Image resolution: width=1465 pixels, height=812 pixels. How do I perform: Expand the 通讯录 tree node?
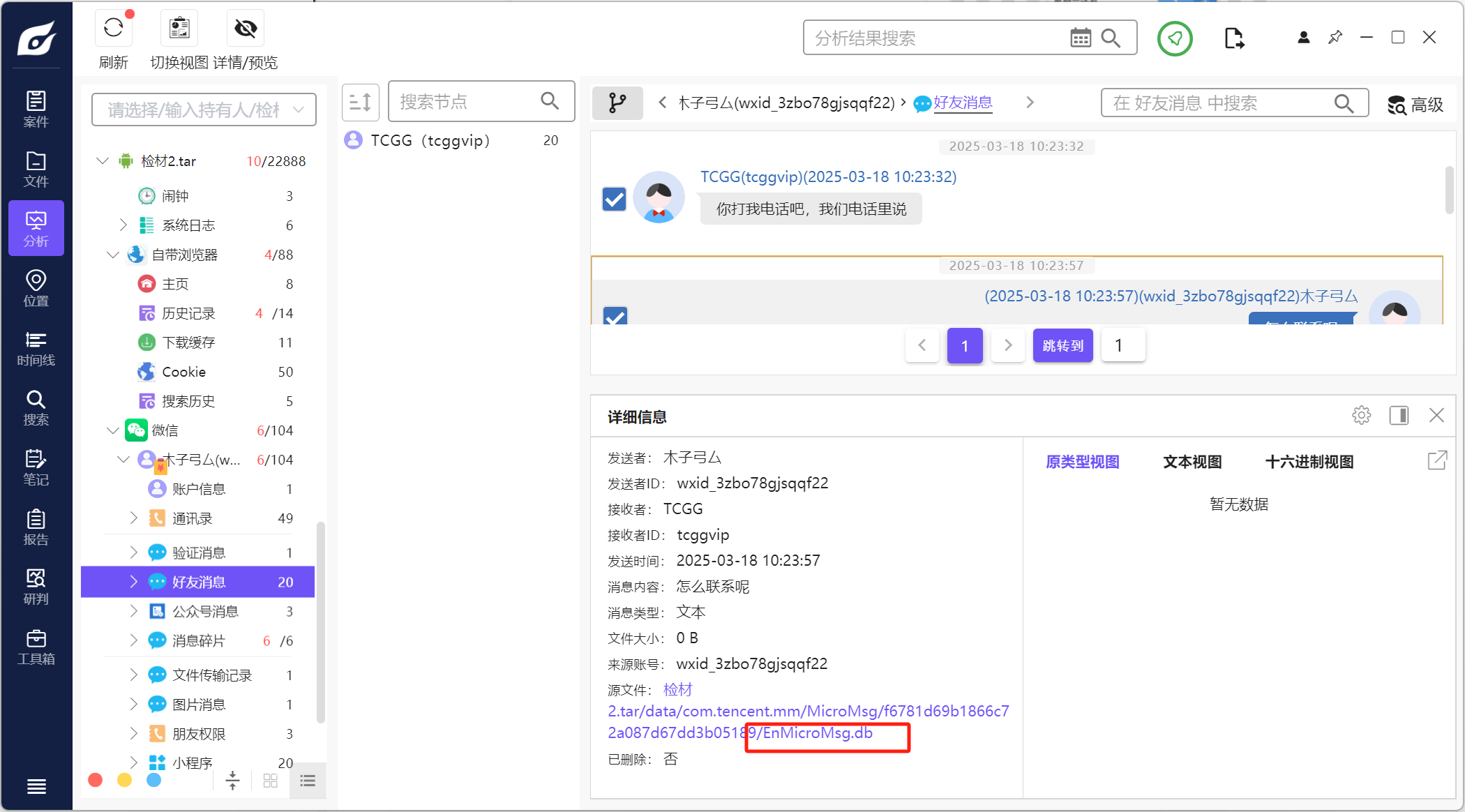pyautogui.click(x=134, y=518)
